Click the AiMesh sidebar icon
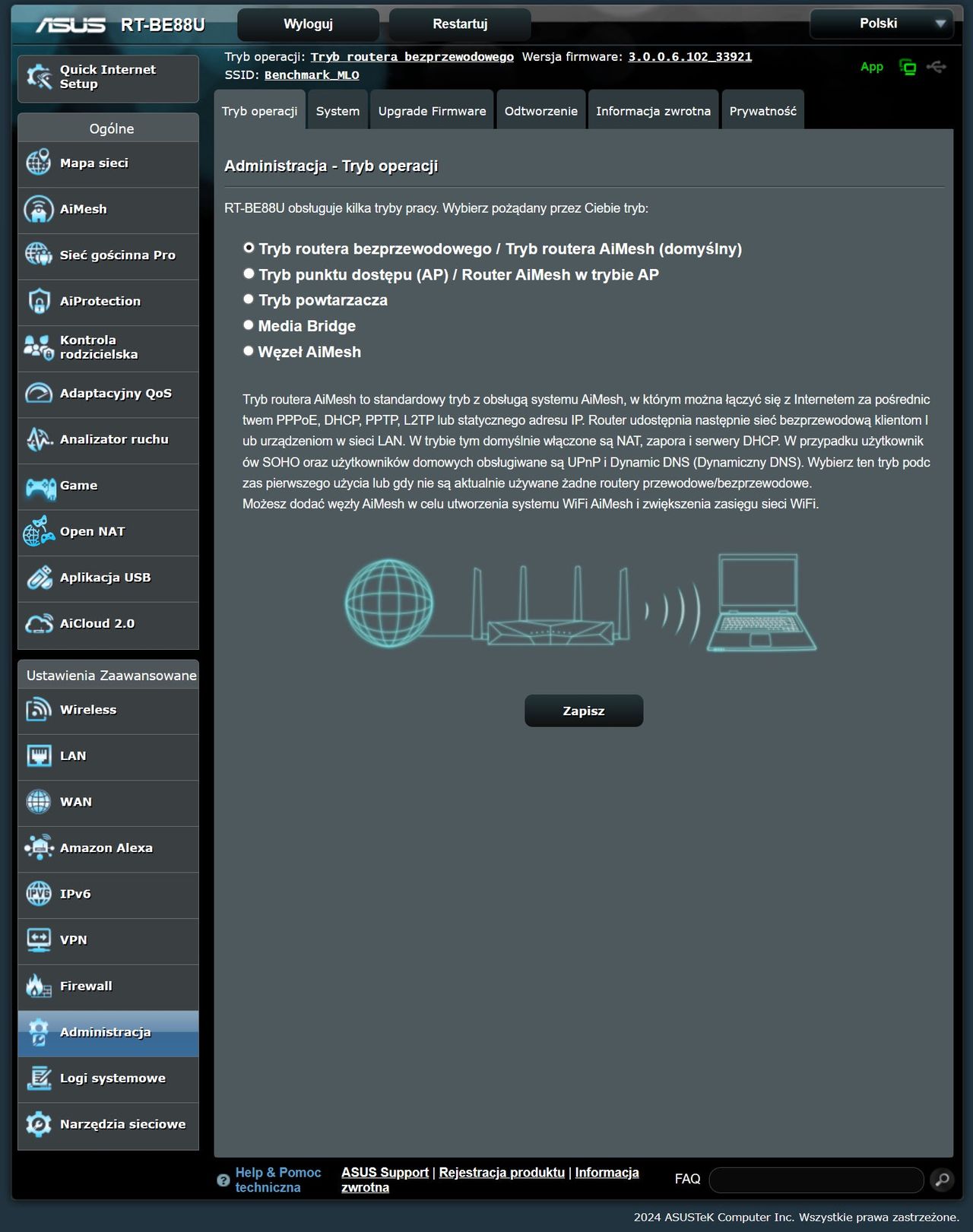The image size is (973, 1232). point(38,209)
